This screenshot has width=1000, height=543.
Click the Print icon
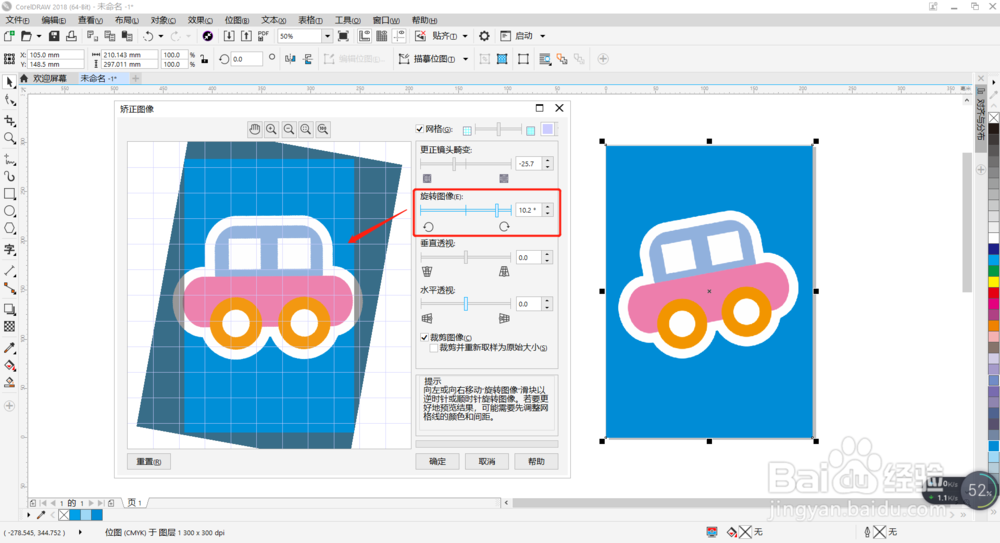(71, 36)
